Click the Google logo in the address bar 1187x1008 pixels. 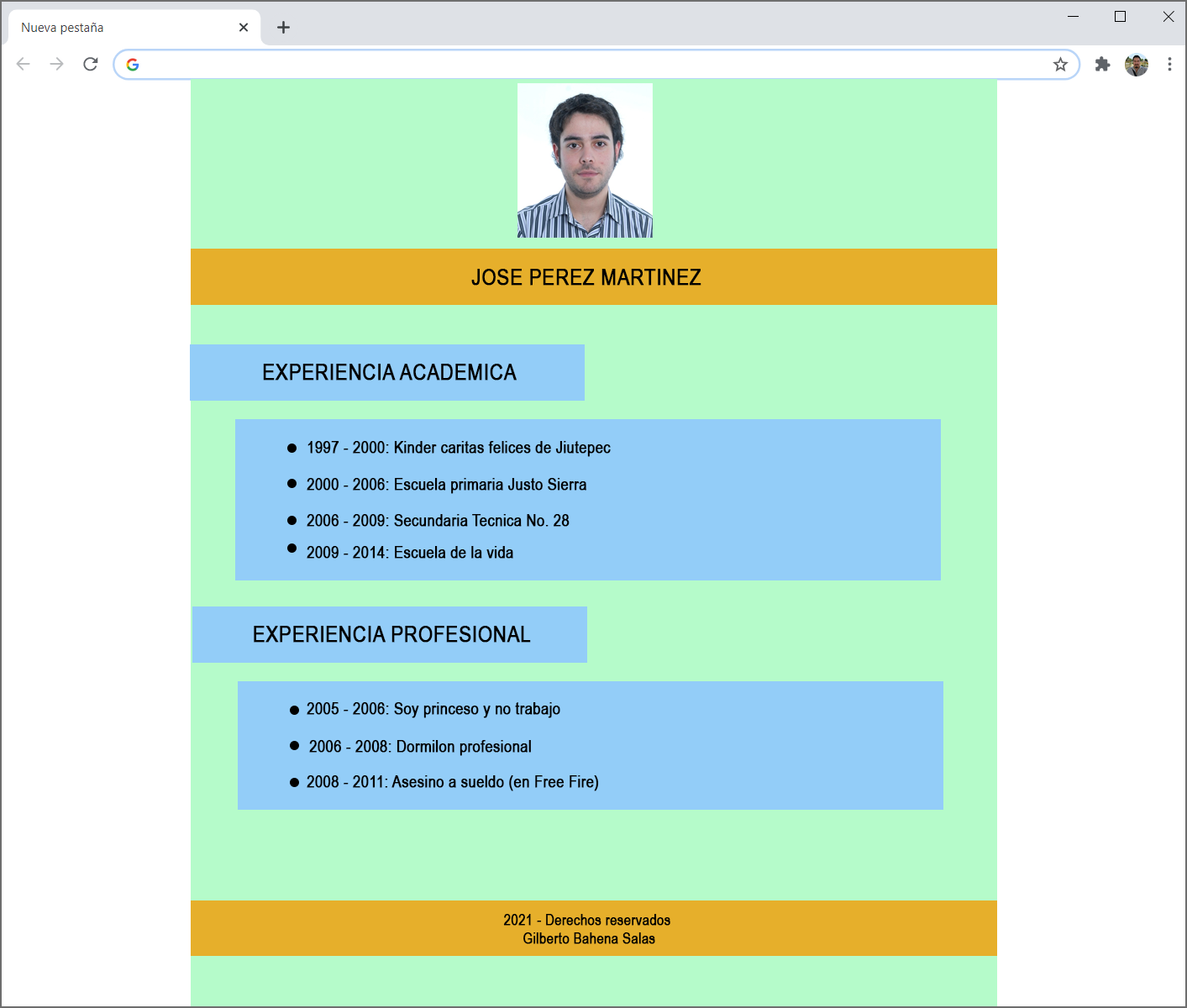point(134,64)
